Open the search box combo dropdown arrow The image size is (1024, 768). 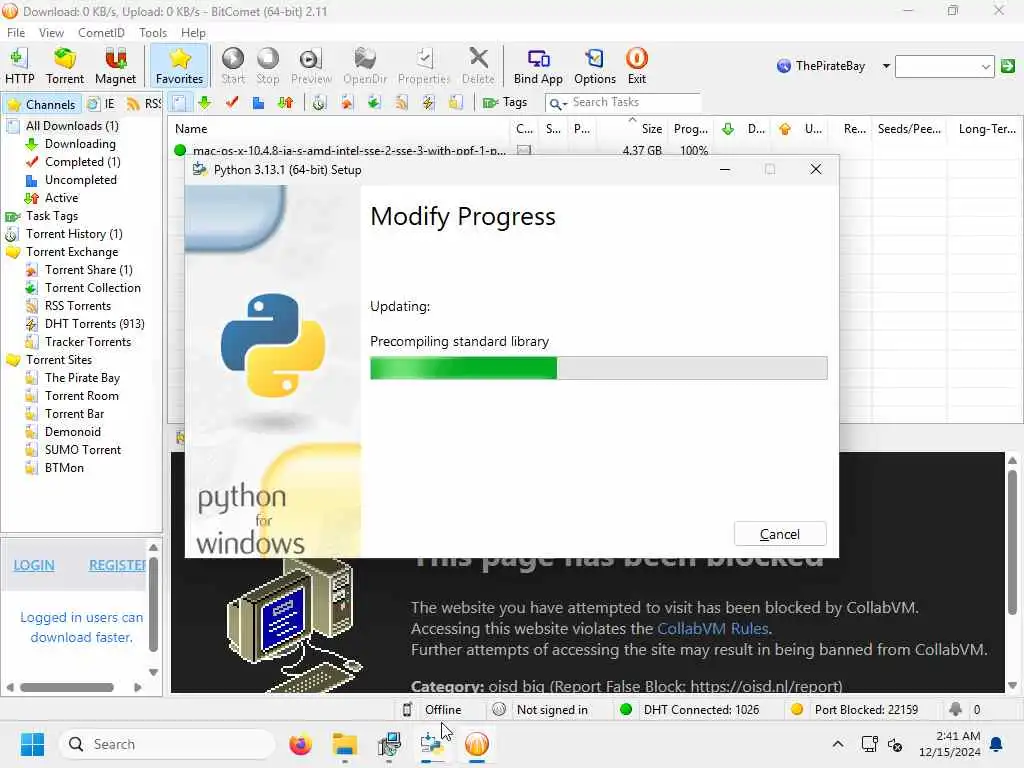point(985,67)
